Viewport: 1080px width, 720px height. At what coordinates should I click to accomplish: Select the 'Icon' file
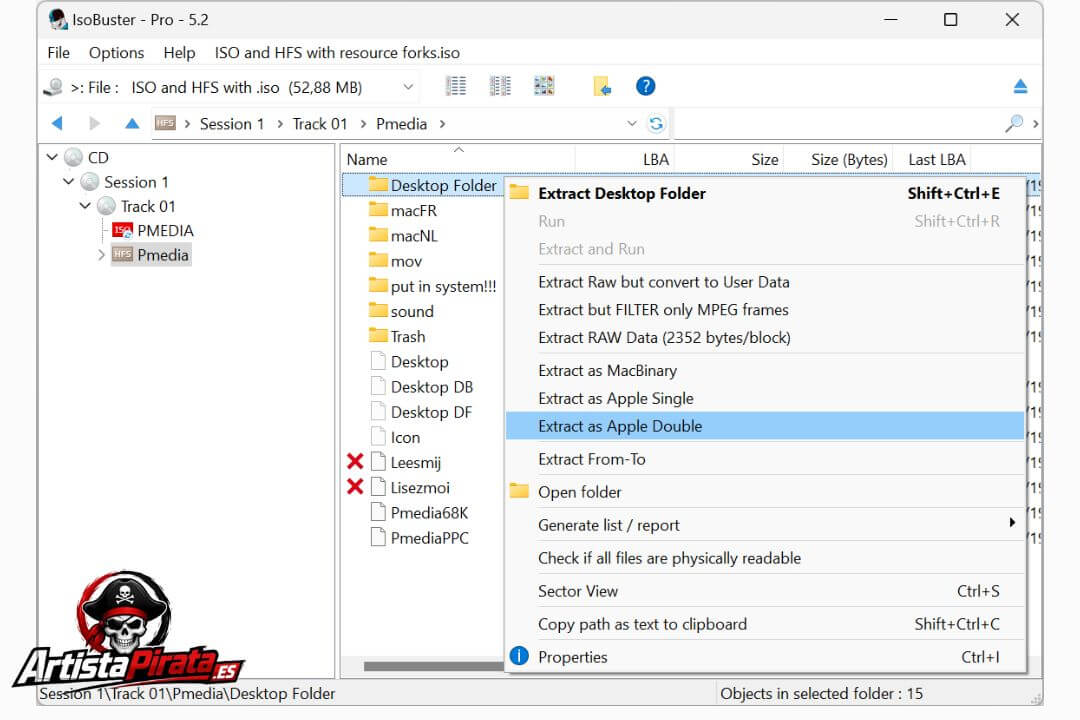(x=395, y=437)
